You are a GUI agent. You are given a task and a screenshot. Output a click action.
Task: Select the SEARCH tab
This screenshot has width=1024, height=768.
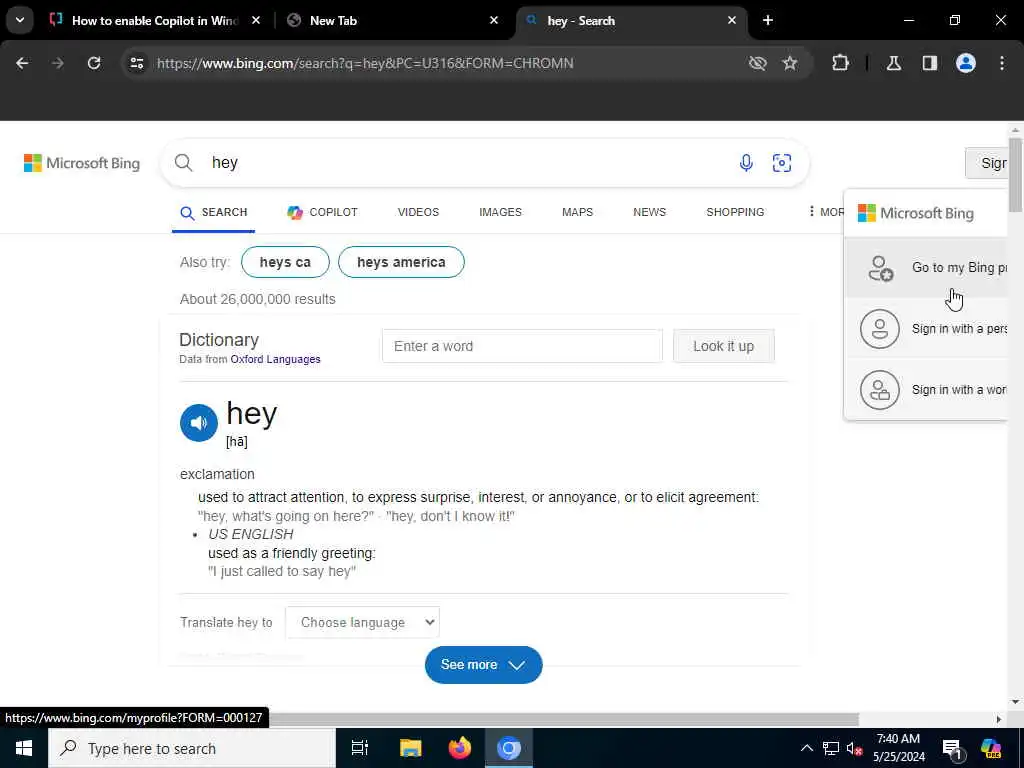click(x=214, y=212)
